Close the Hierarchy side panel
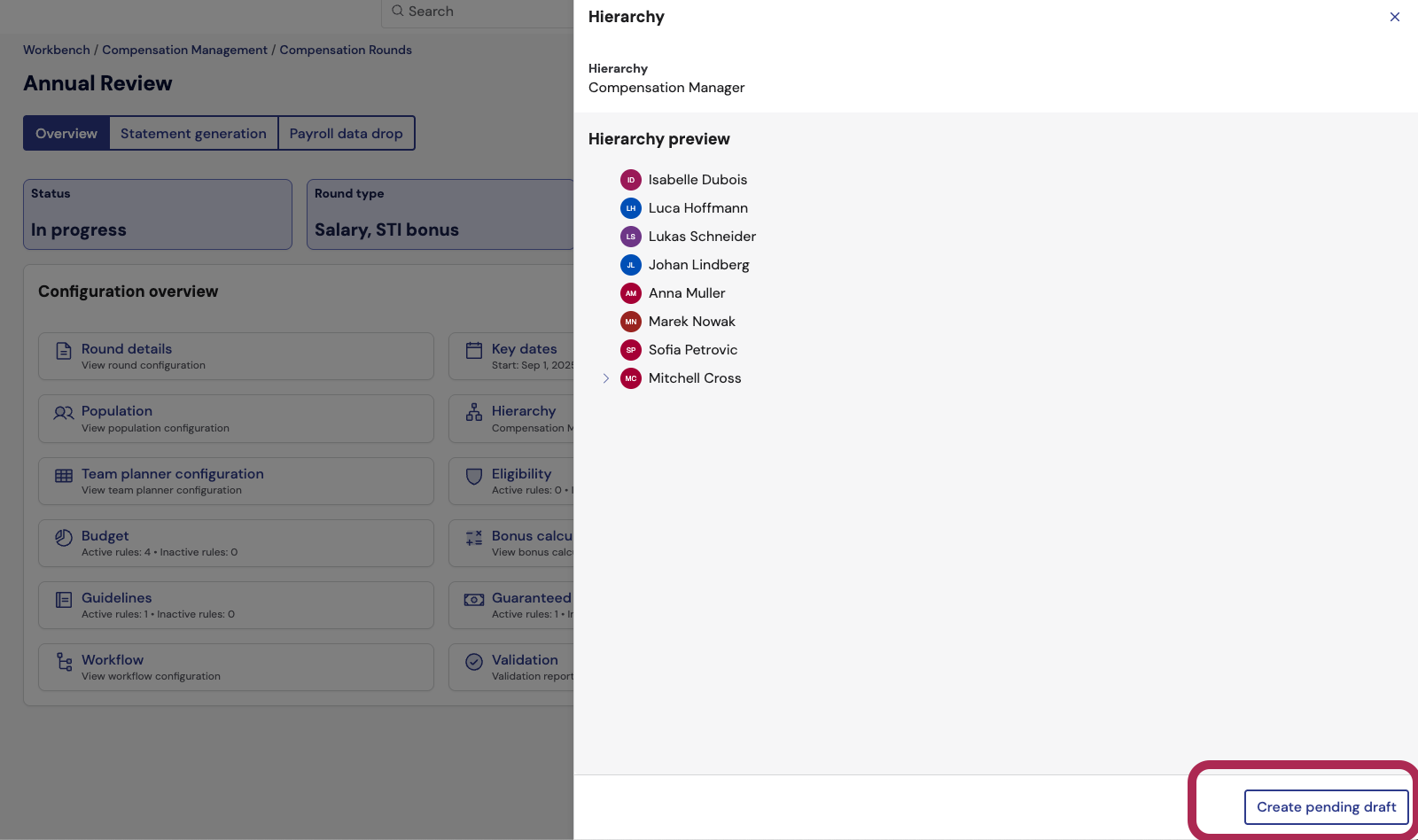Screen dimensions: 1418x840 click(x=1394, y=17)
